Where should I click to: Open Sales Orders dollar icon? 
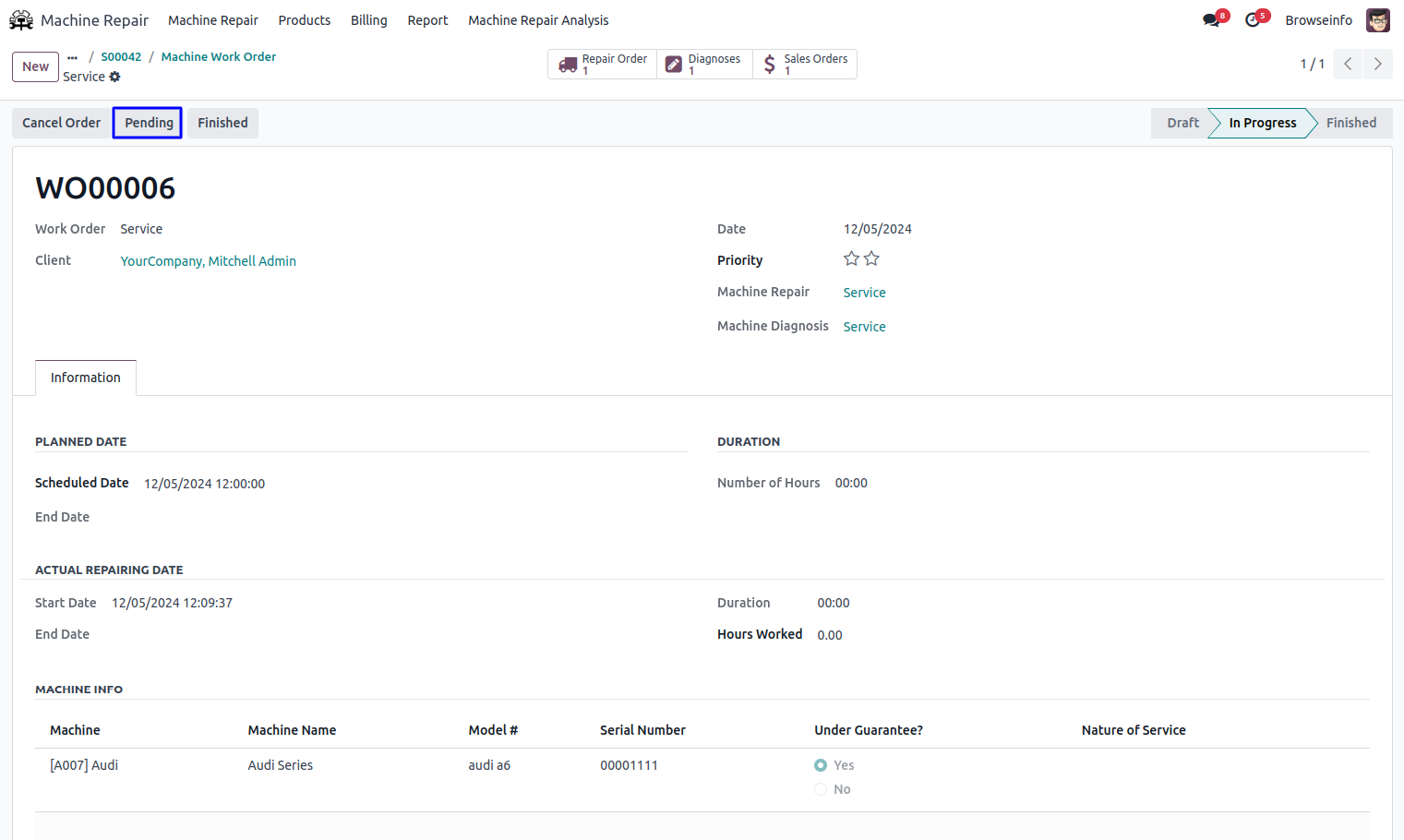770,65
